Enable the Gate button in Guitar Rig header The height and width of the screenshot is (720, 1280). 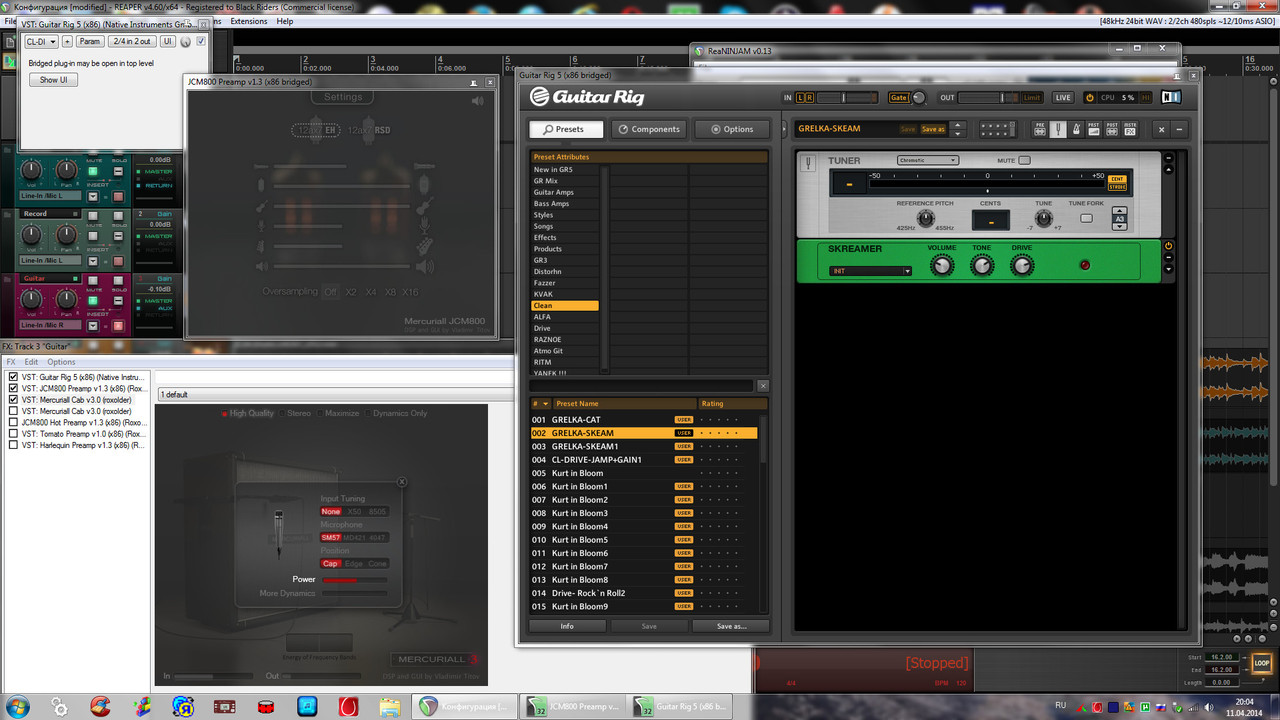pos(898,98)
